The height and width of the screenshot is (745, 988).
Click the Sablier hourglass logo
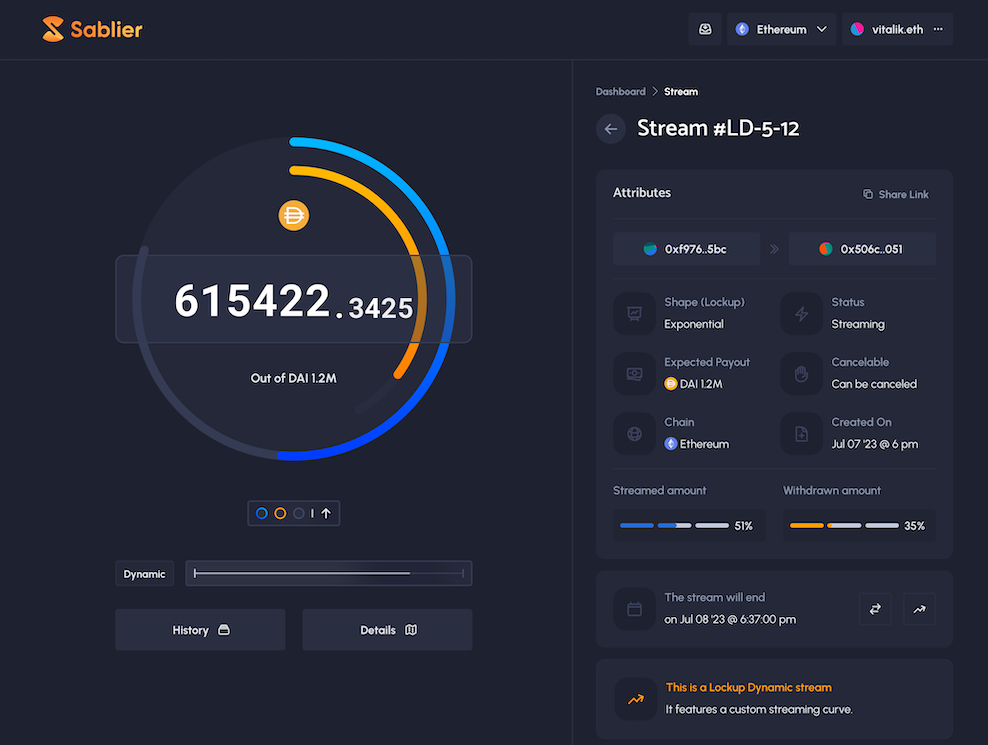click(53, 29)
